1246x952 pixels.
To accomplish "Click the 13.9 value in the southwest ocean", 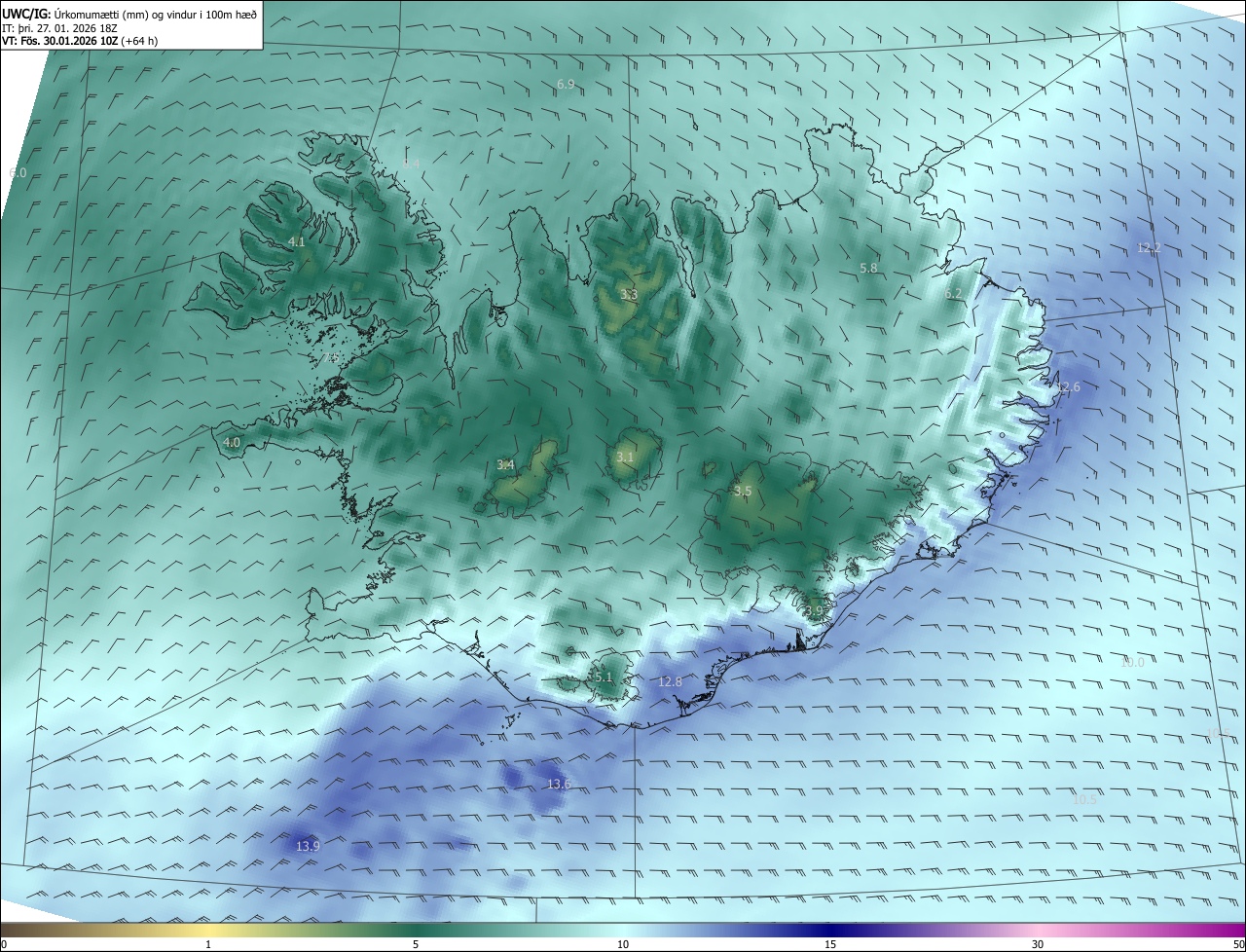I will (308, 847).
